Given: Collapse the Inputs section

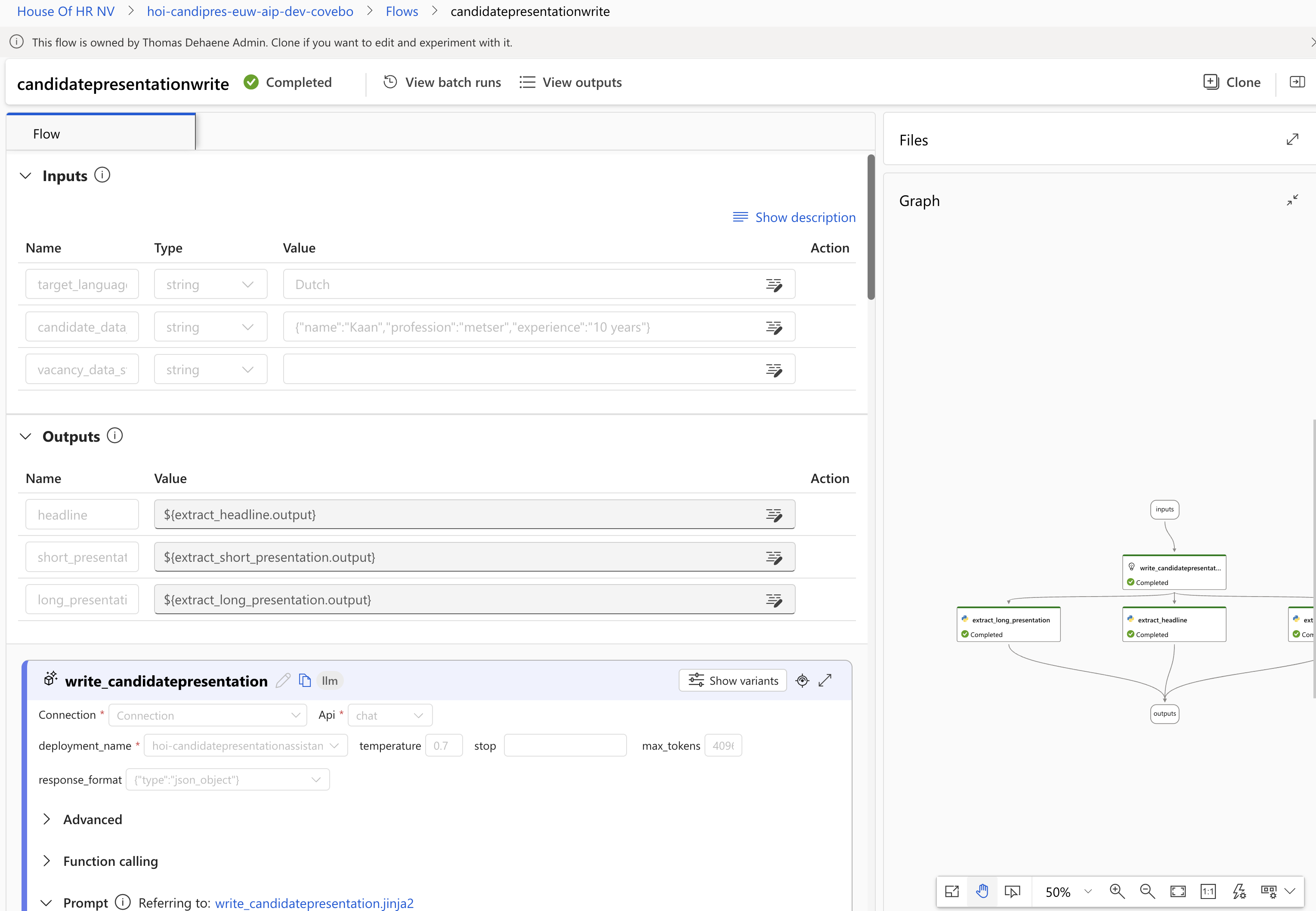Looking at the screenshot, I should (26, 176).
